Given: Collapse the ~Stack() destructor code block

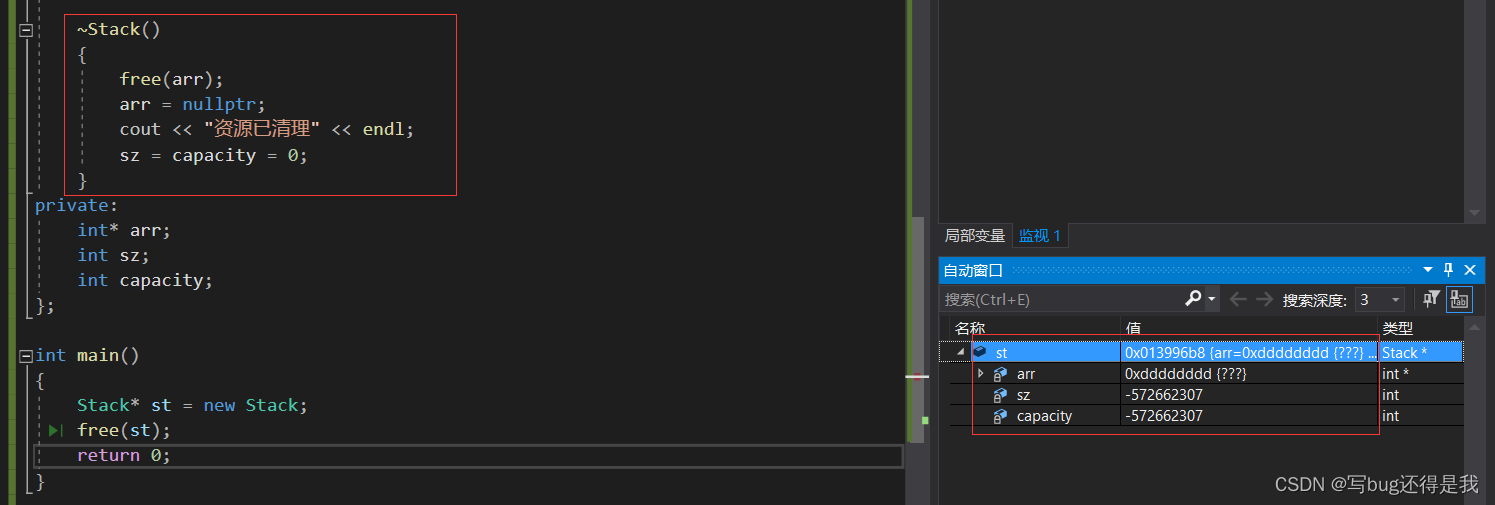Looking at the screenshot, I should point(26,30).
